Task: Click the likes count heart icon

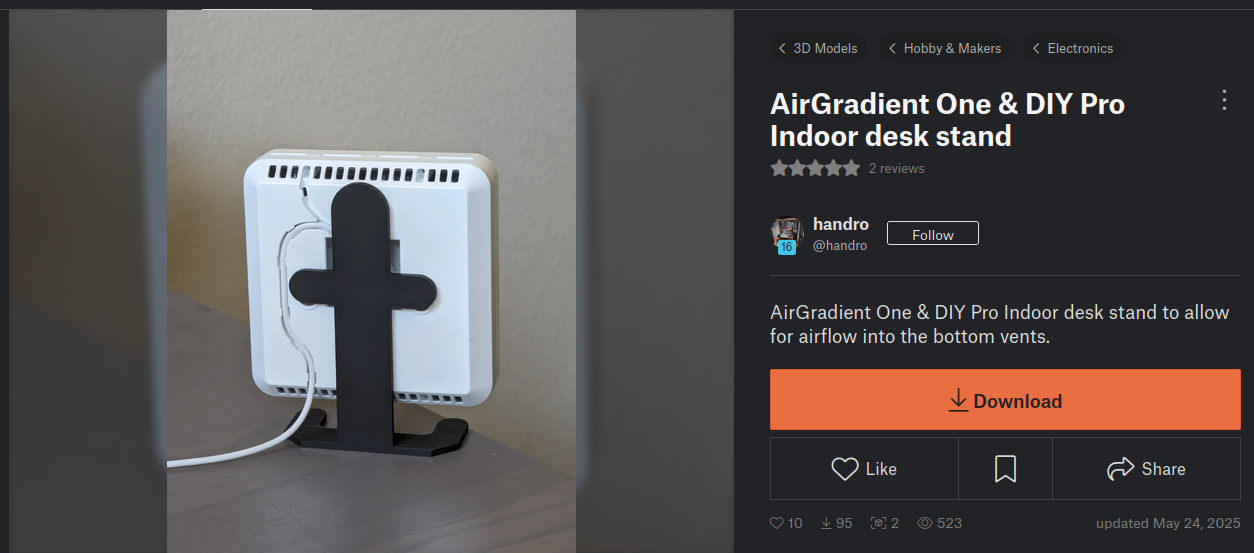Action: coord(776,523)
